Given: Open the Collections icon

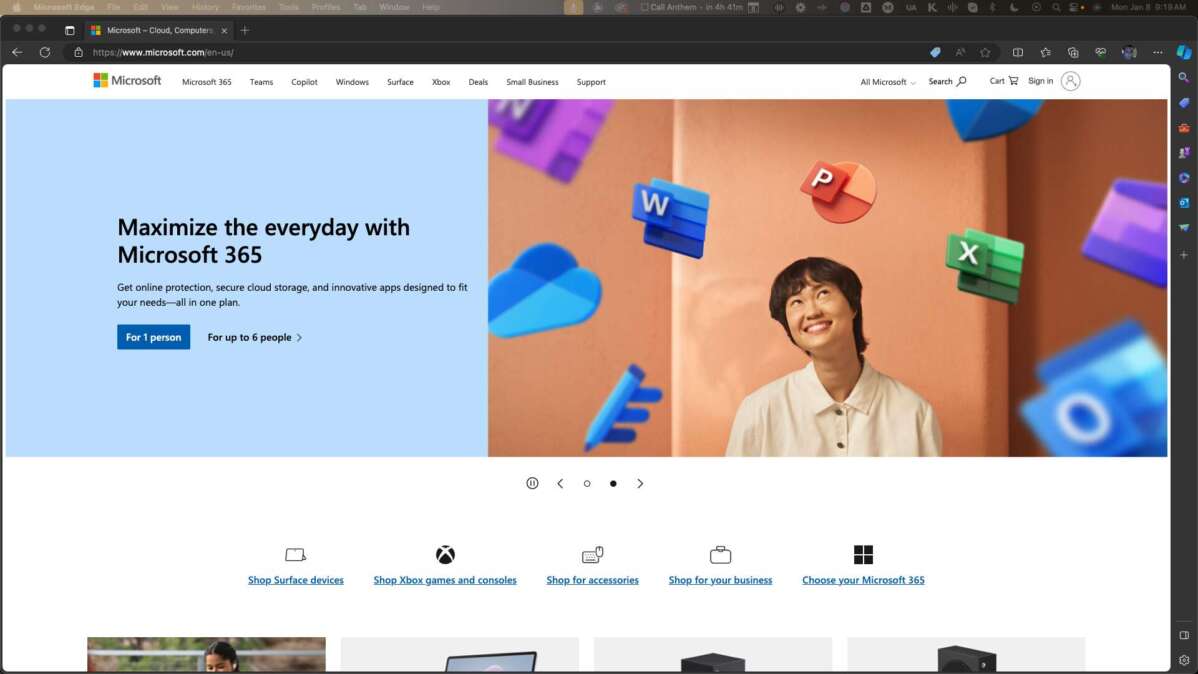Looking at the screenshot, I should [1073, 53].
